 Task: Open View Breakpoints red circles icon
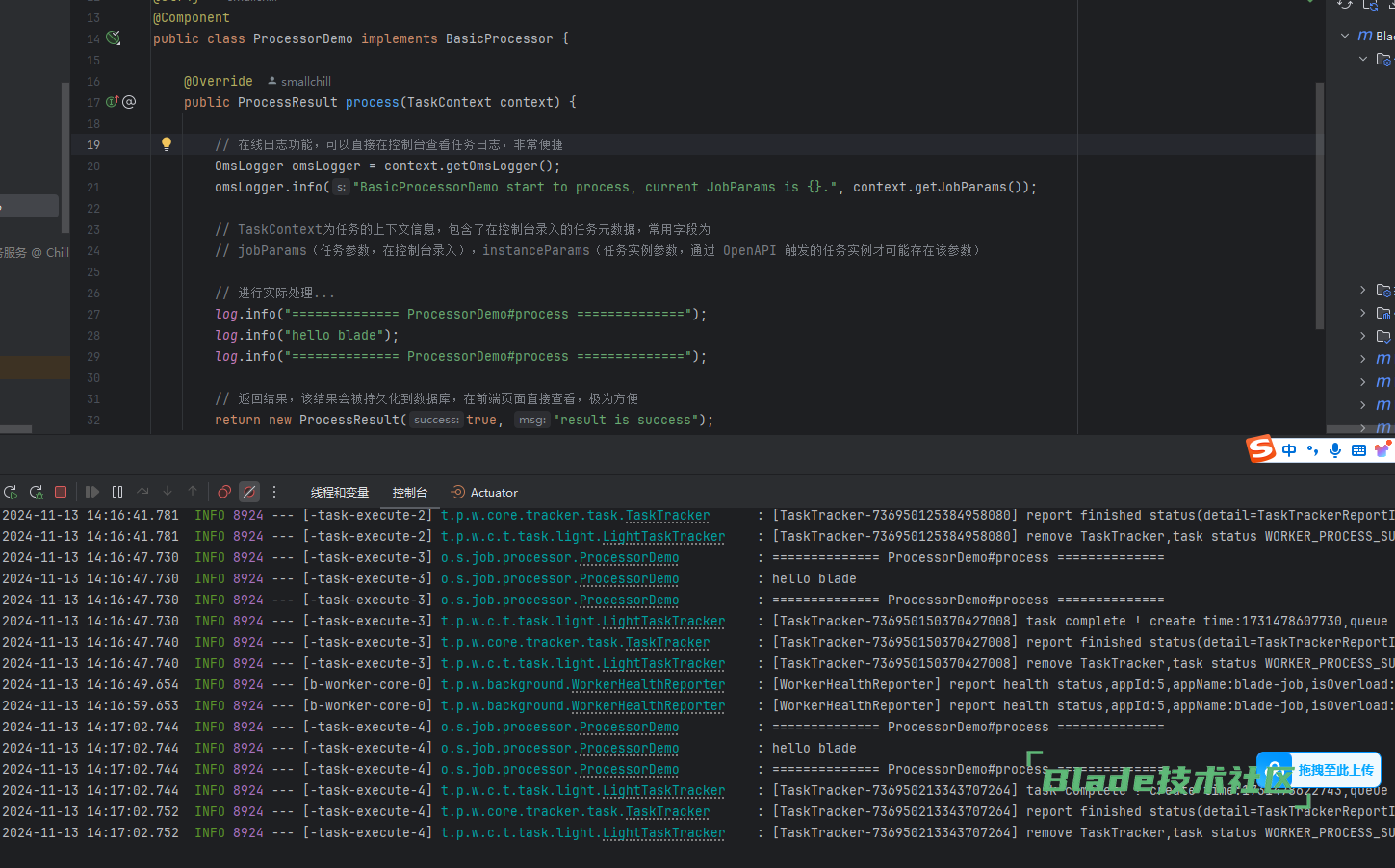point(224,492)
